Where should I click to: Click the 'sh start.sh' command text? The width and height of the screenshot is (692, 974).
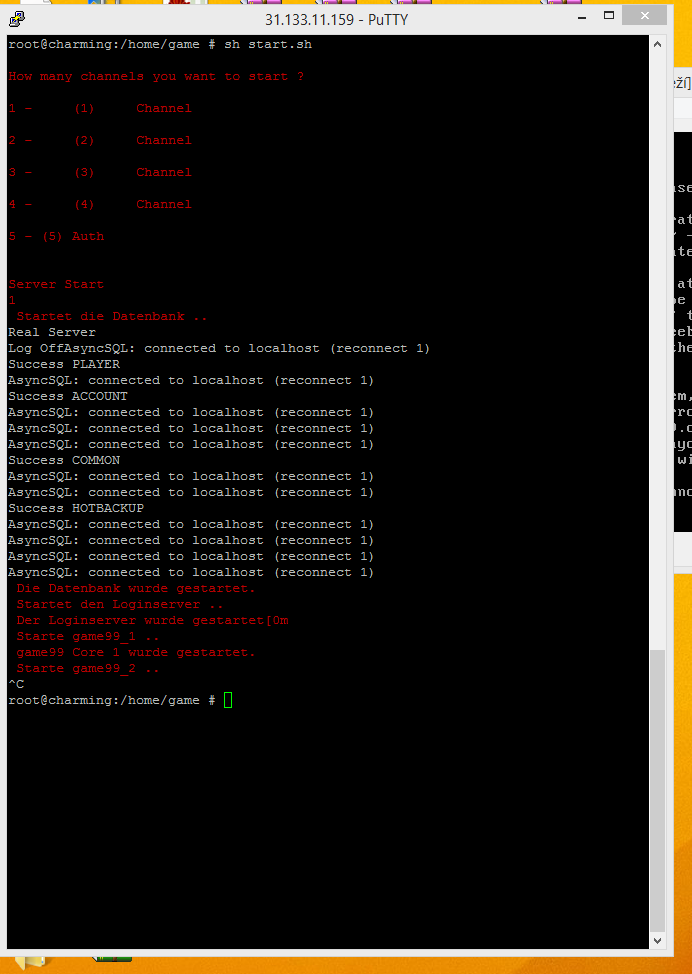pos(268,44)
